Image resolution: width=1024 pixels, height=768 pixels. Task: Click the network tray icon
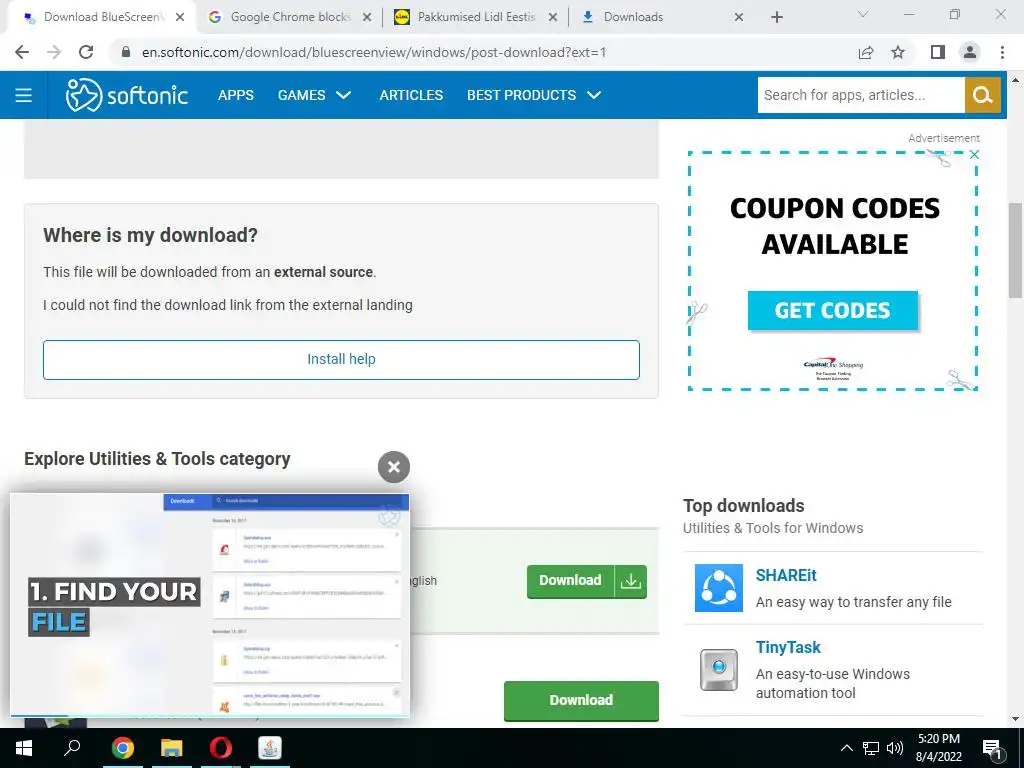tap(871, 748)
